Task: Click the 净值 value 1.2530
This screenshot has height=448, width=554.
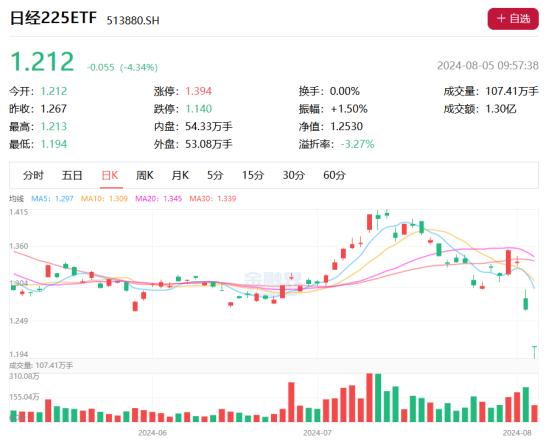Action: (x=346, y=126)
